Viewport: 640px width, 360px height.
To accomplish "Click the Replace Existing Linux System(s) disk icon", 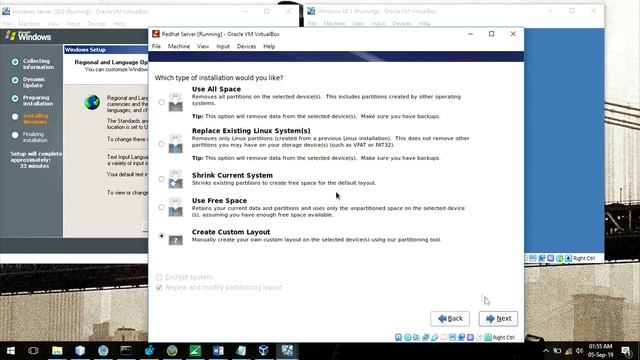I will pos(176,144).
